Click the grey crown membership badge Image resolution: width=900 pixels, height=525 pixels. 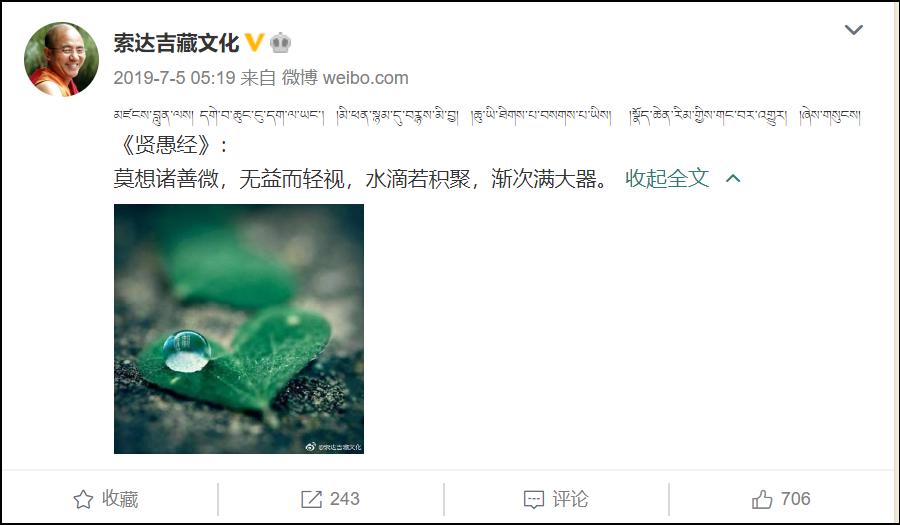tap(280, 42)
